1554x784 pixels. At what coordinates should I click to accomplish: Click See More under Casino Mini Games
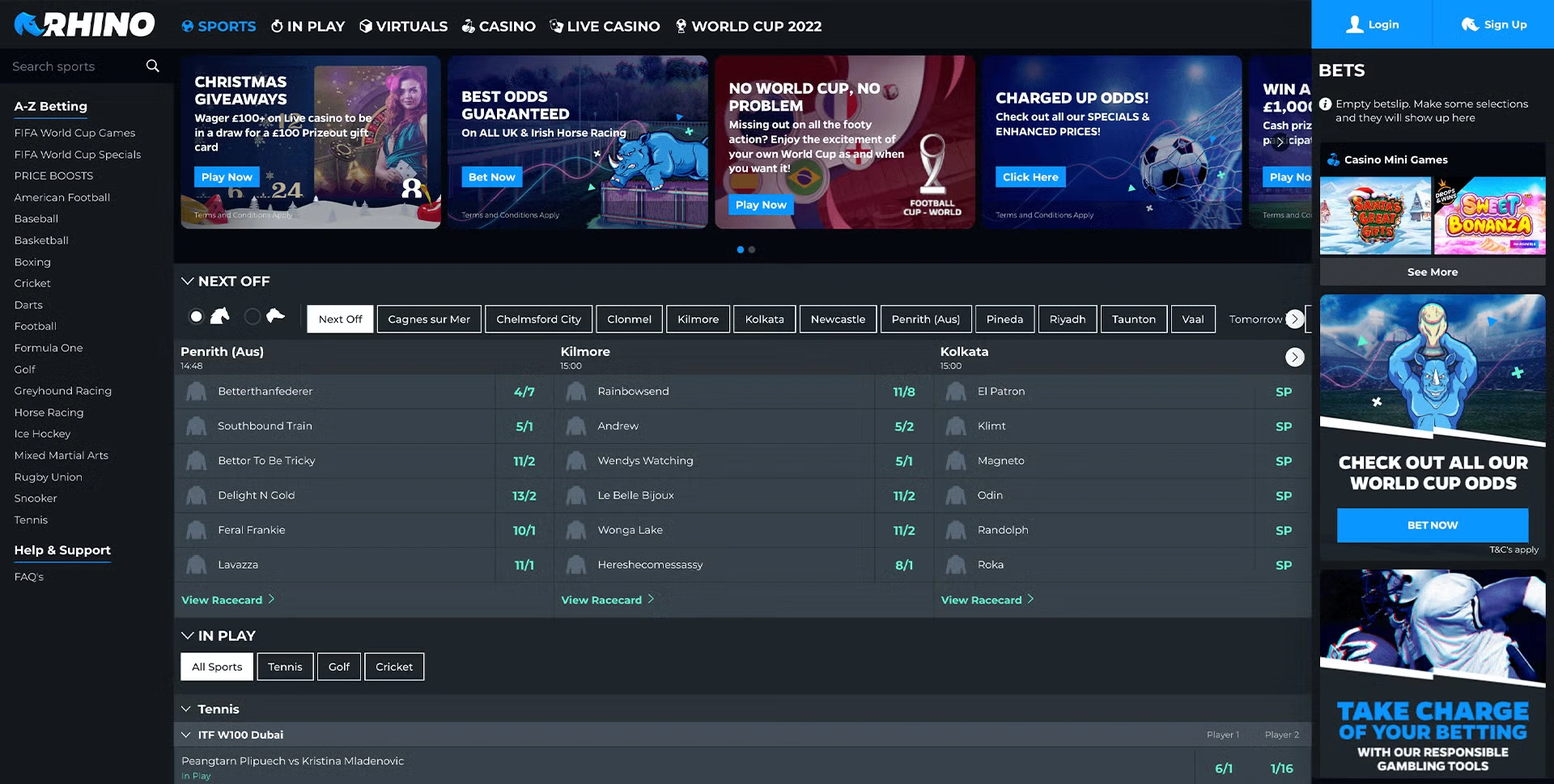[x=1433, y=273]
